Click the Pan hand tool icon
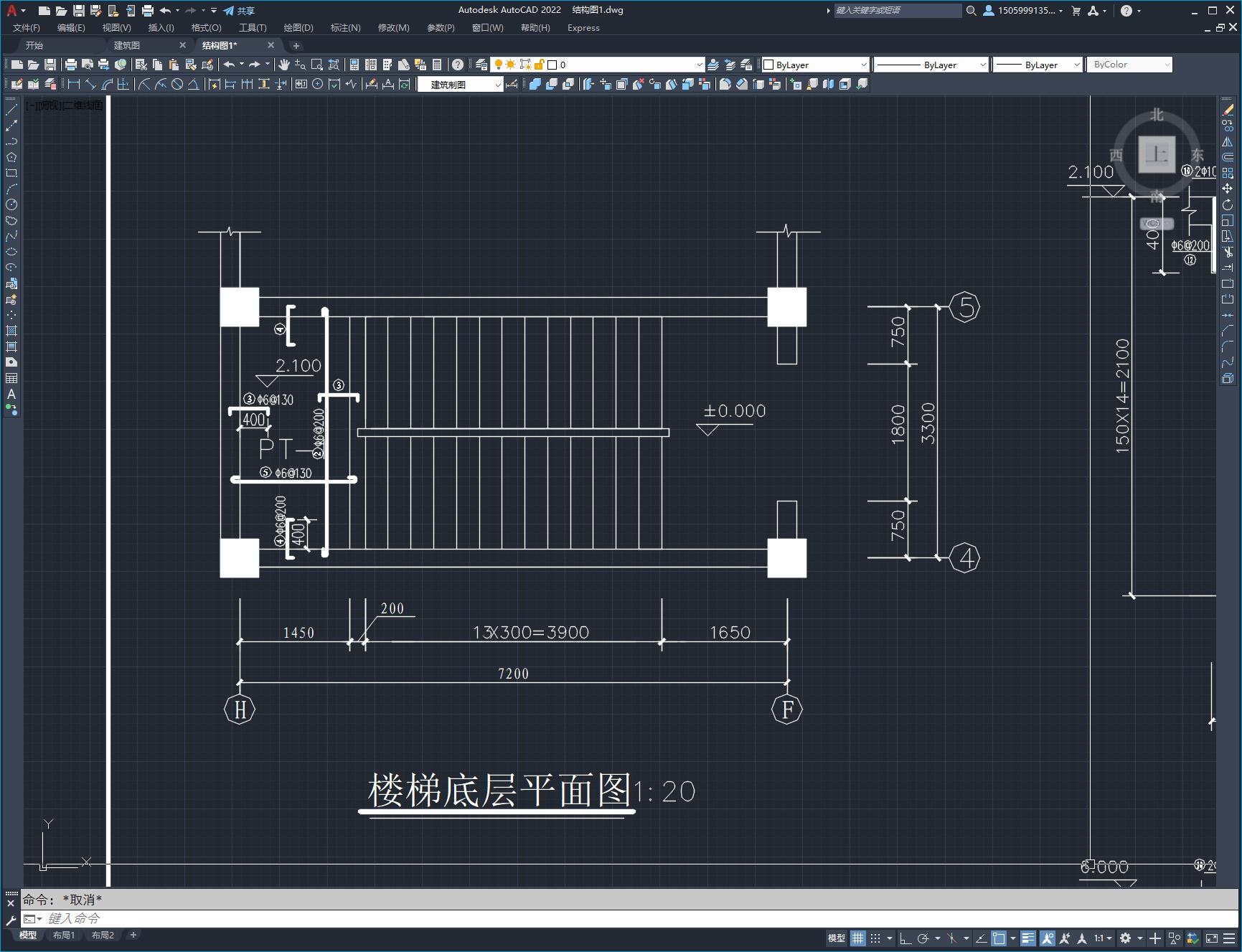 283,65
